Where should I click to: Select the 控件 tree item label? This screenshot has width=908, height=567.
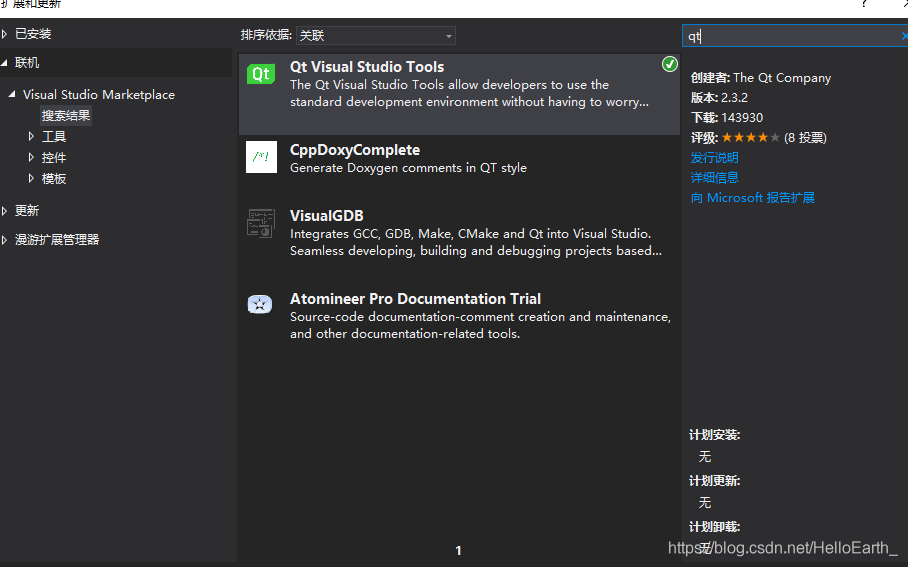tap(54, 158)
